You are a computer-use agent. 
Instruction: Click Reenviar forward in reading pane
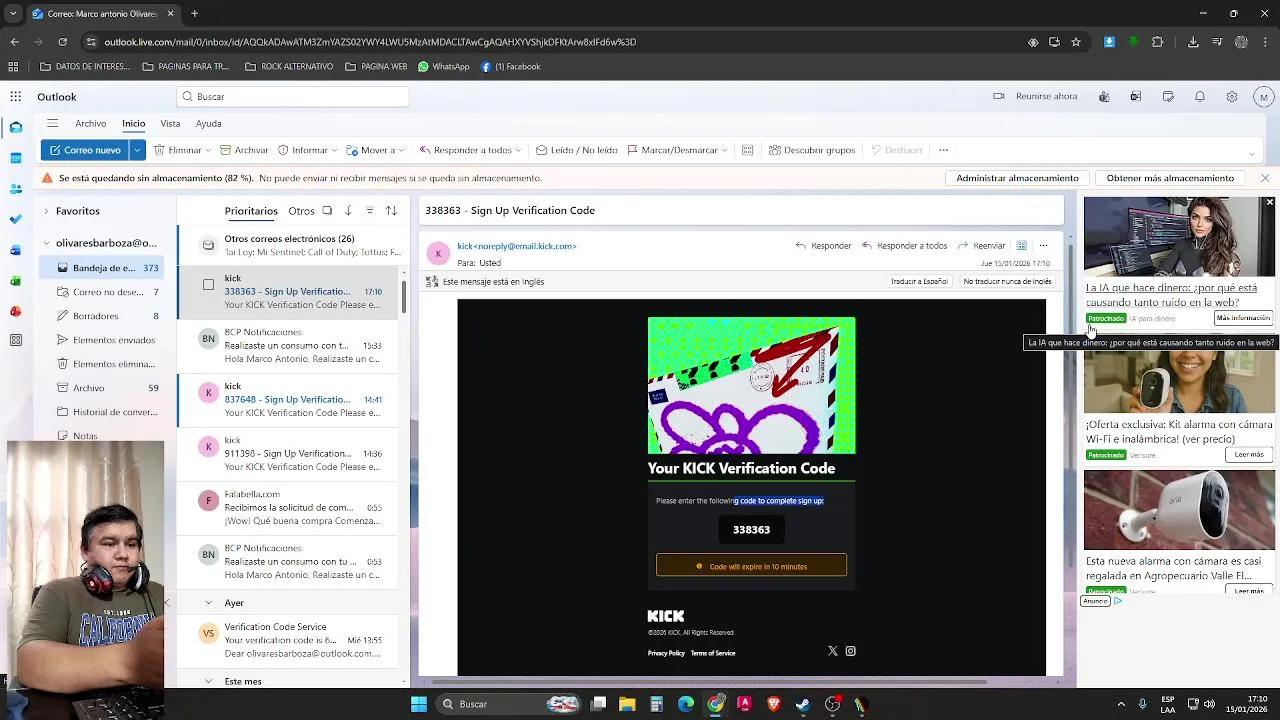(981, 246)
